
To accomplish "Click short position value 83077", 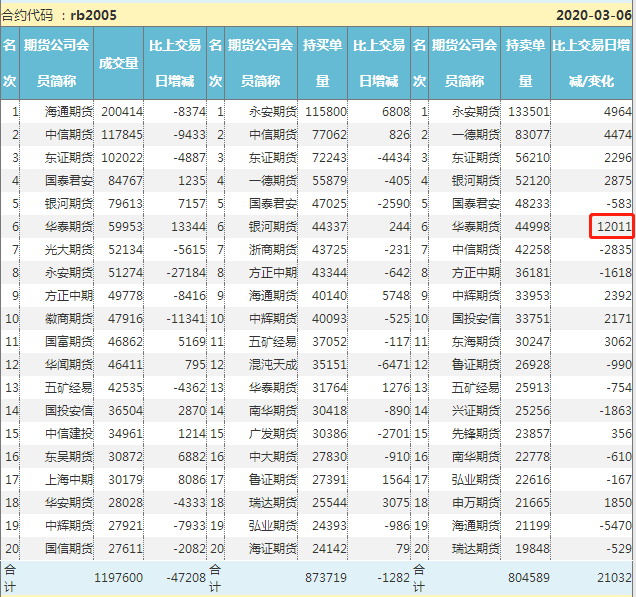I will [x=533, y=135].
